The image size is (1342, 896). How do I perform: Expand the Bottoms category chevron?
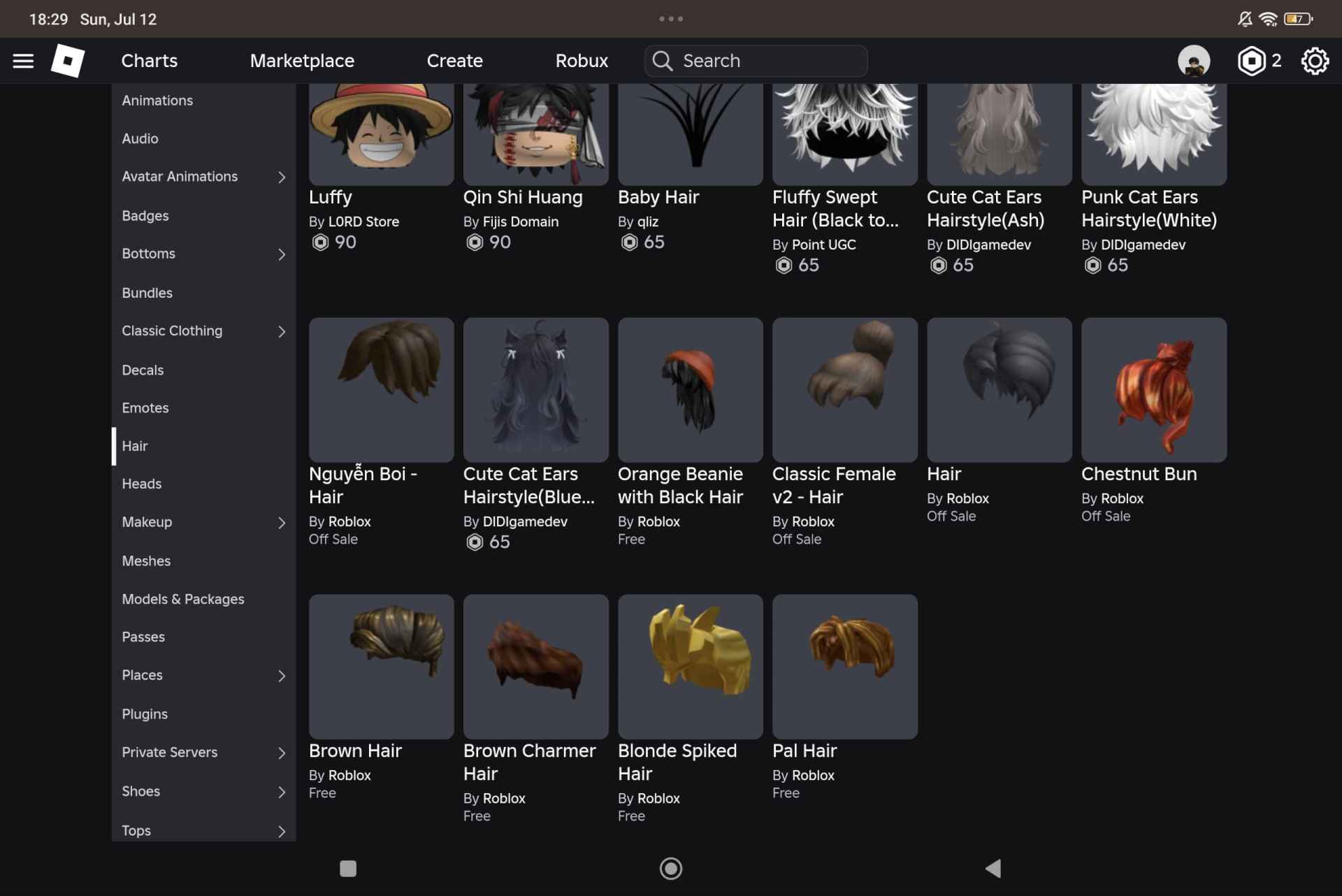pyautogui.click(x=282, y=254)
